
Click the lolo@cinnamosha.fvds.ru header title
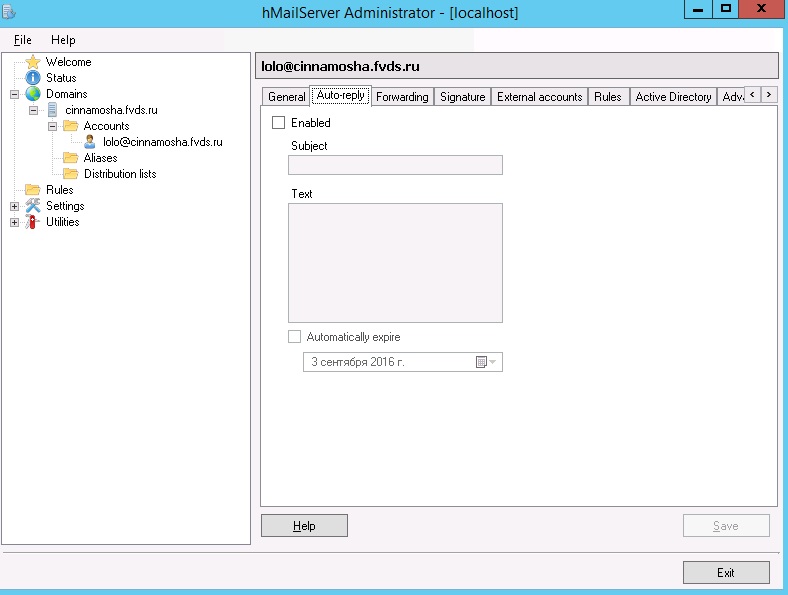pyautogui.click(x=340, y=66)
